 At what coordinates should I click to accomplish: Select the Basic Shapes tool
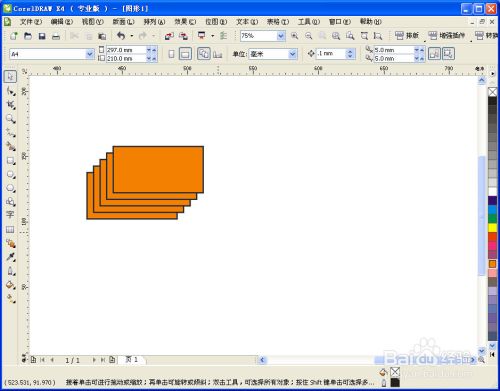coord(11,202)
